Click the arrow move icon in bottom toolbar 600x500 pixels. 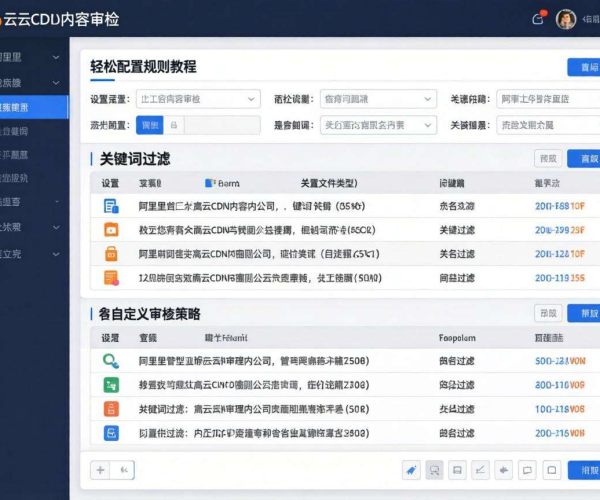(x=504, y=470)
